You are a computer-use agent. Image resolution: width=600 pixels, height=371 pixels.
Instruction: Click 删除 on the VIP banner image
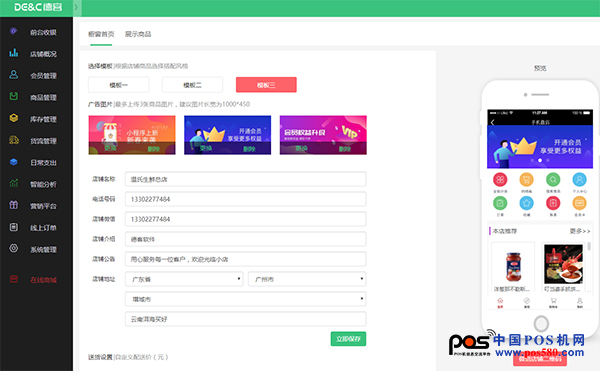(344, 148)
